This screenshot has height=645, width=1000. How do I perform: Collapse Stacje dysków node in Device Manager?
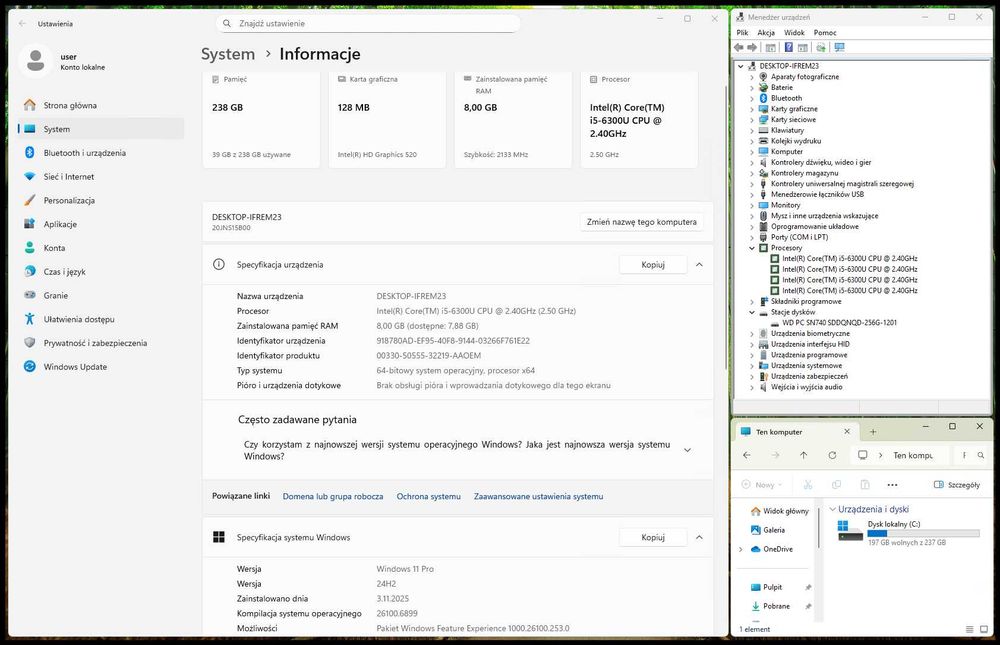point(752,313)
